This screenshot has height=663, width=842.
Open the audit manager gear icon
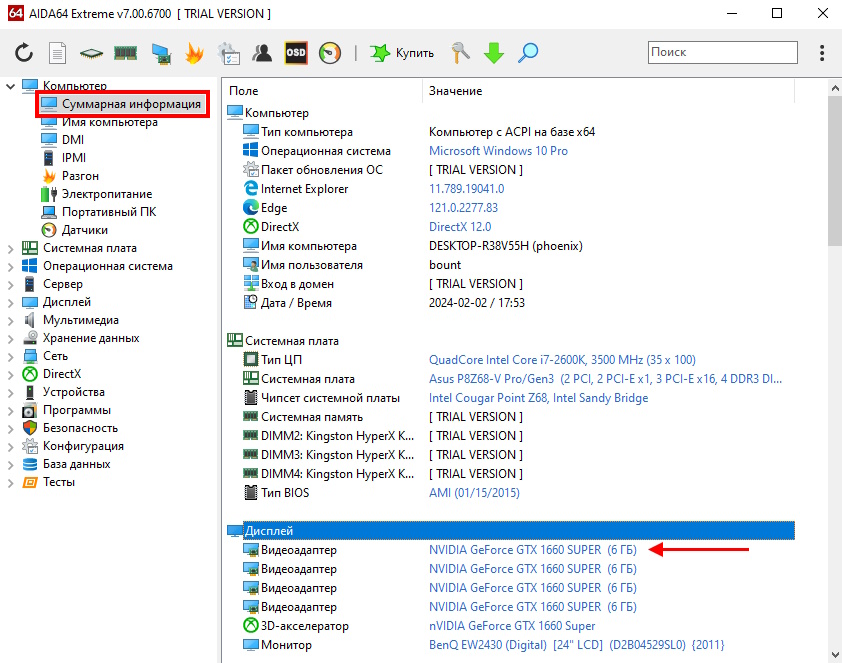pyautogui.click(x=229, y=53)
